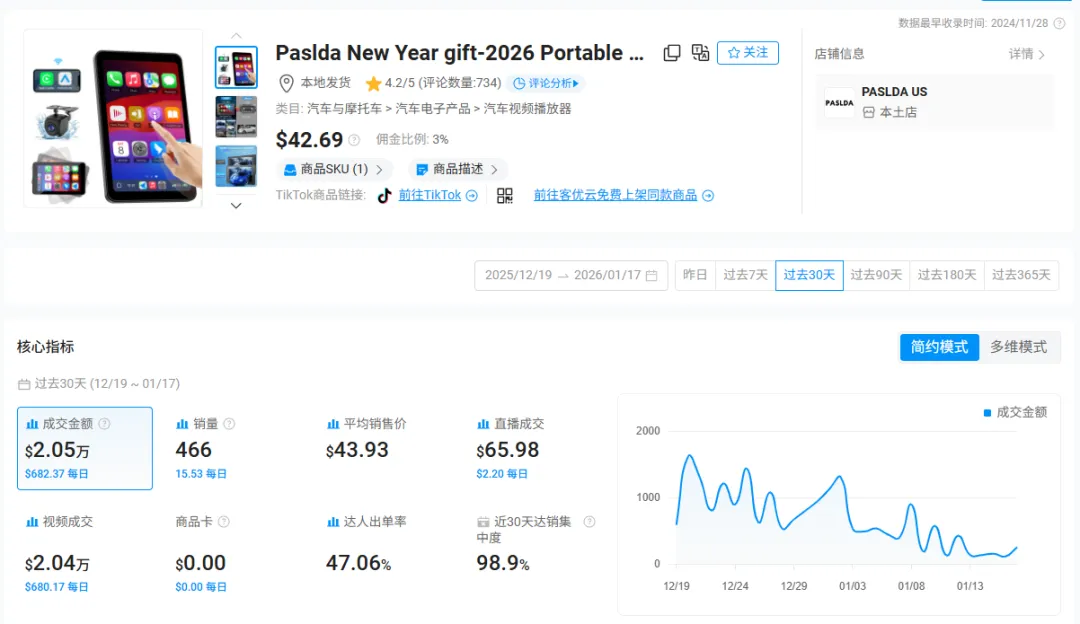Screen dimensions: 1080x624
Task: Select the second product image thumbnail
Action: click(x=236, y=117)
